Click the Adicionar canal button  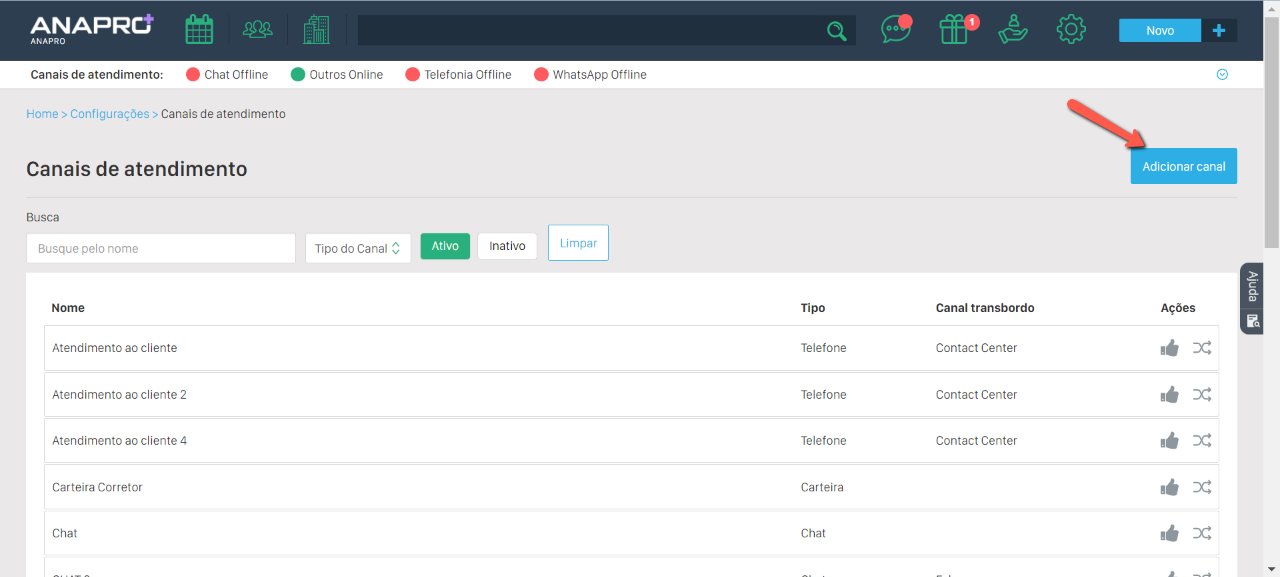tap(1183, 167)
